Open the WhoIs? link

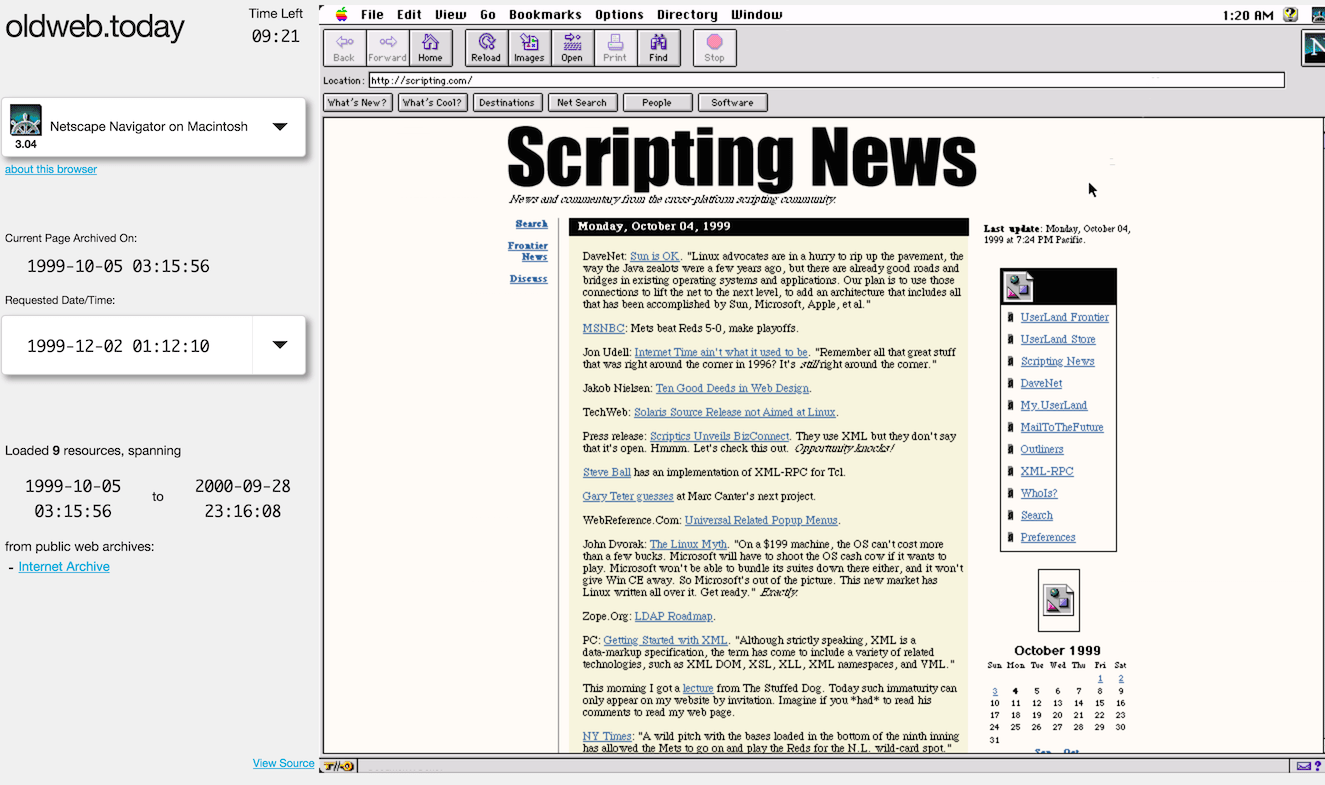click(x=1038, y=493)
